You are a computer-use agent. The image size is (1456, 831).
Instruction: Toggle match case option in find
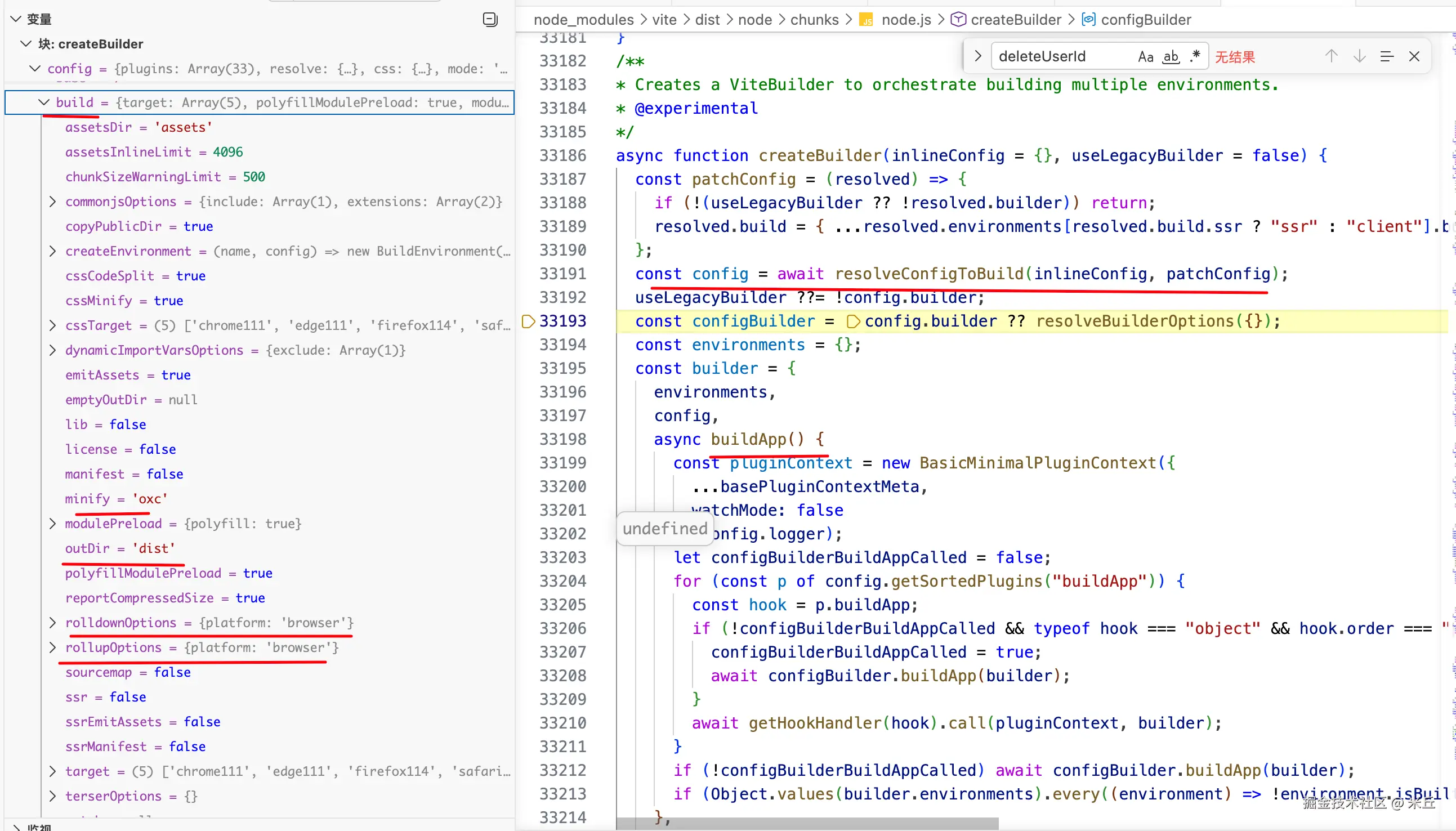pos(1145,56)
